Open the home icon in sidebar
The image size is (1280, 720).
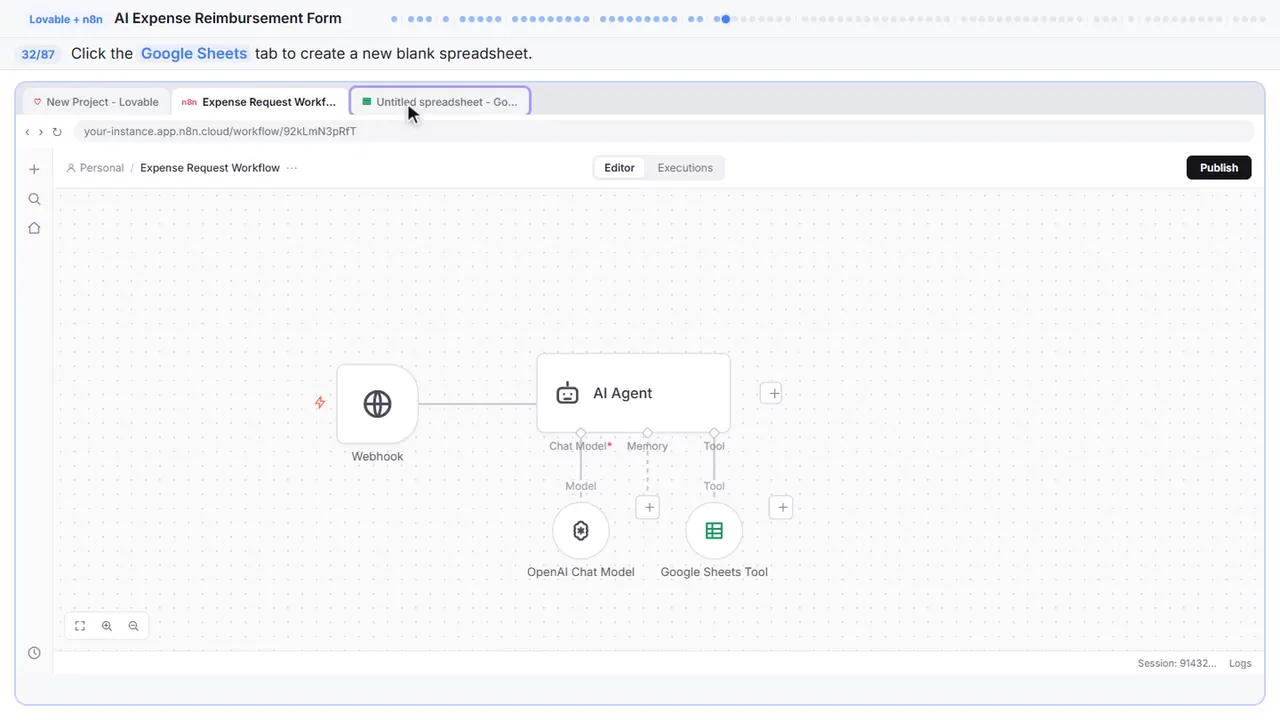34,228
